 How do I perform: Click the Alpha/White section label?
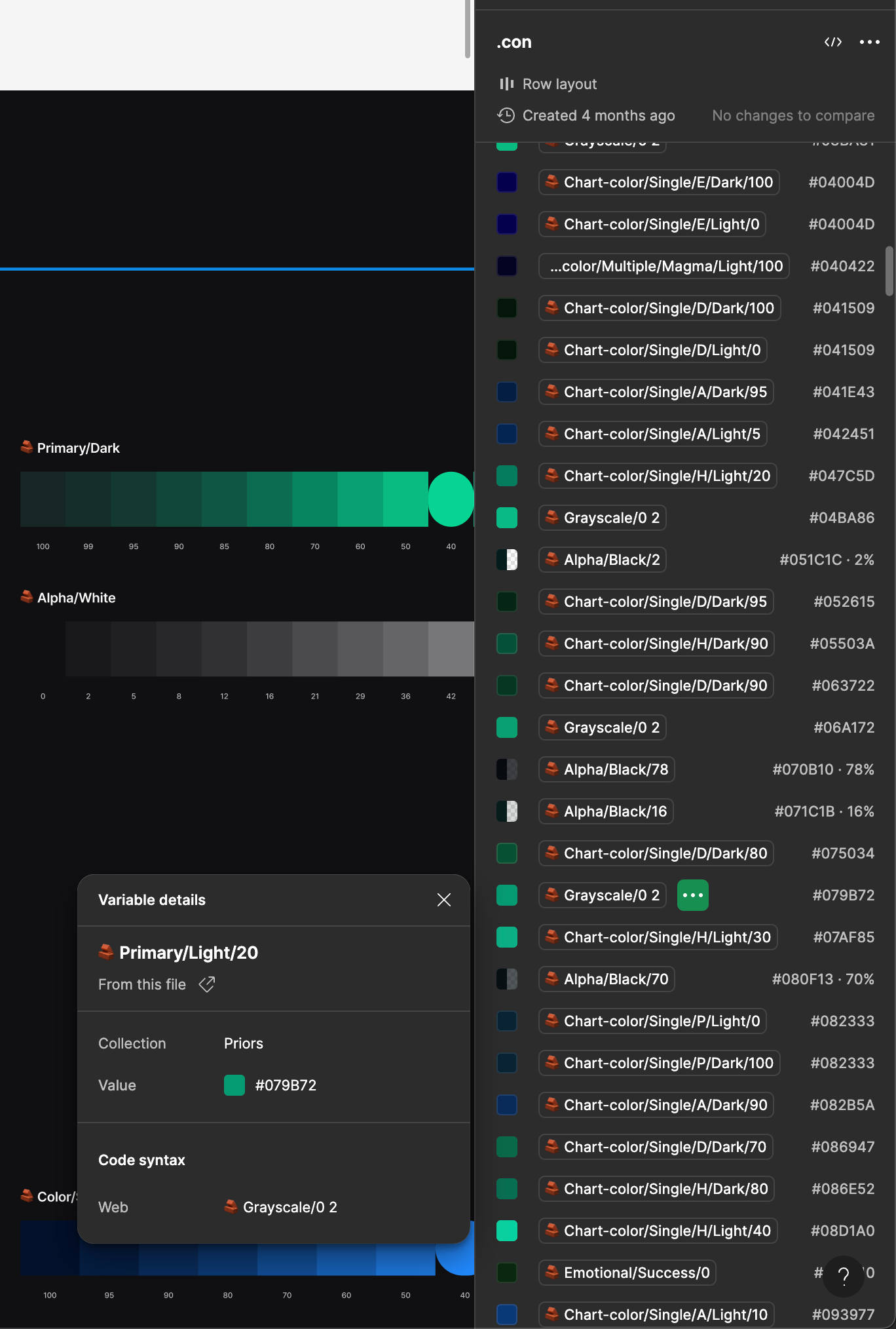(x=76, y=598)
